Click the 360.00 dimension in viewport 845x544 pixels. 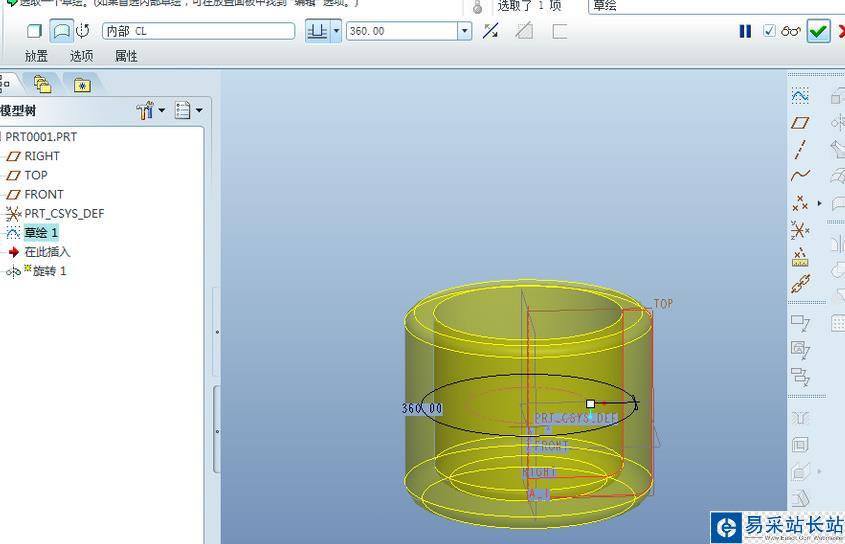pyautogui.click(x=422, y=409)
